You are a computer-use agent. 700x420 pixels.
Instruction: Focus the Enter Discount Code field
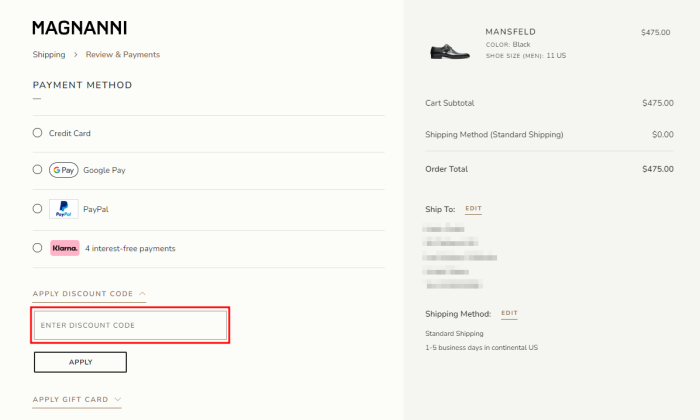[130, 325]
